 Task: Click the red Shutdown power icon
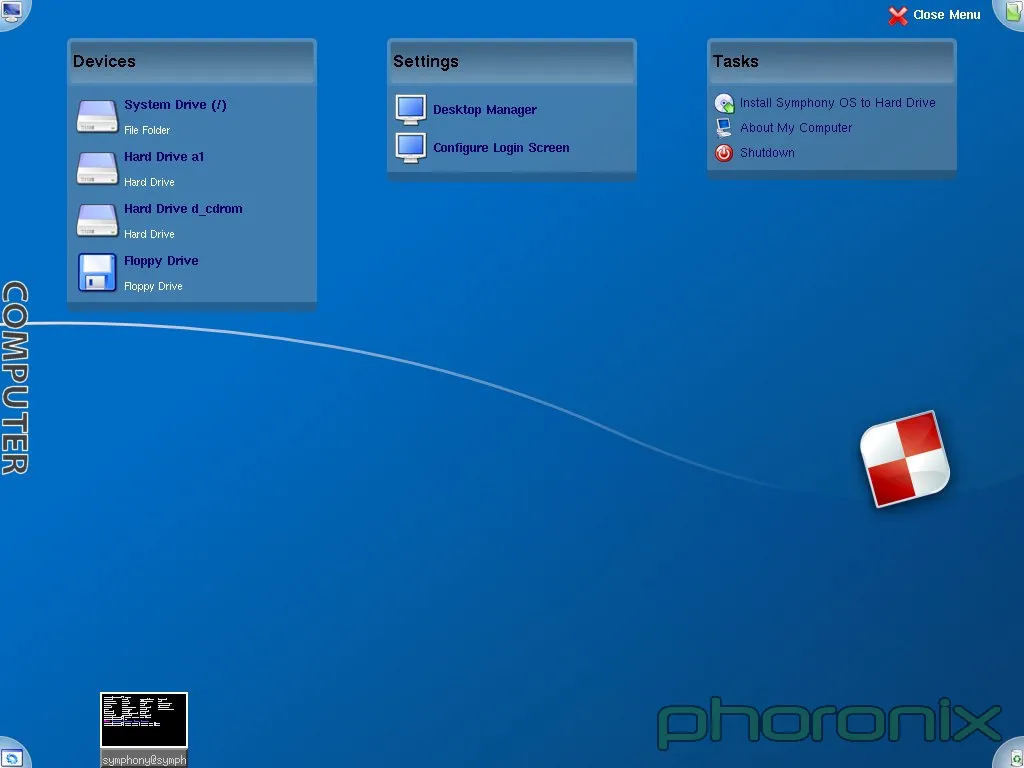point(724,153)
